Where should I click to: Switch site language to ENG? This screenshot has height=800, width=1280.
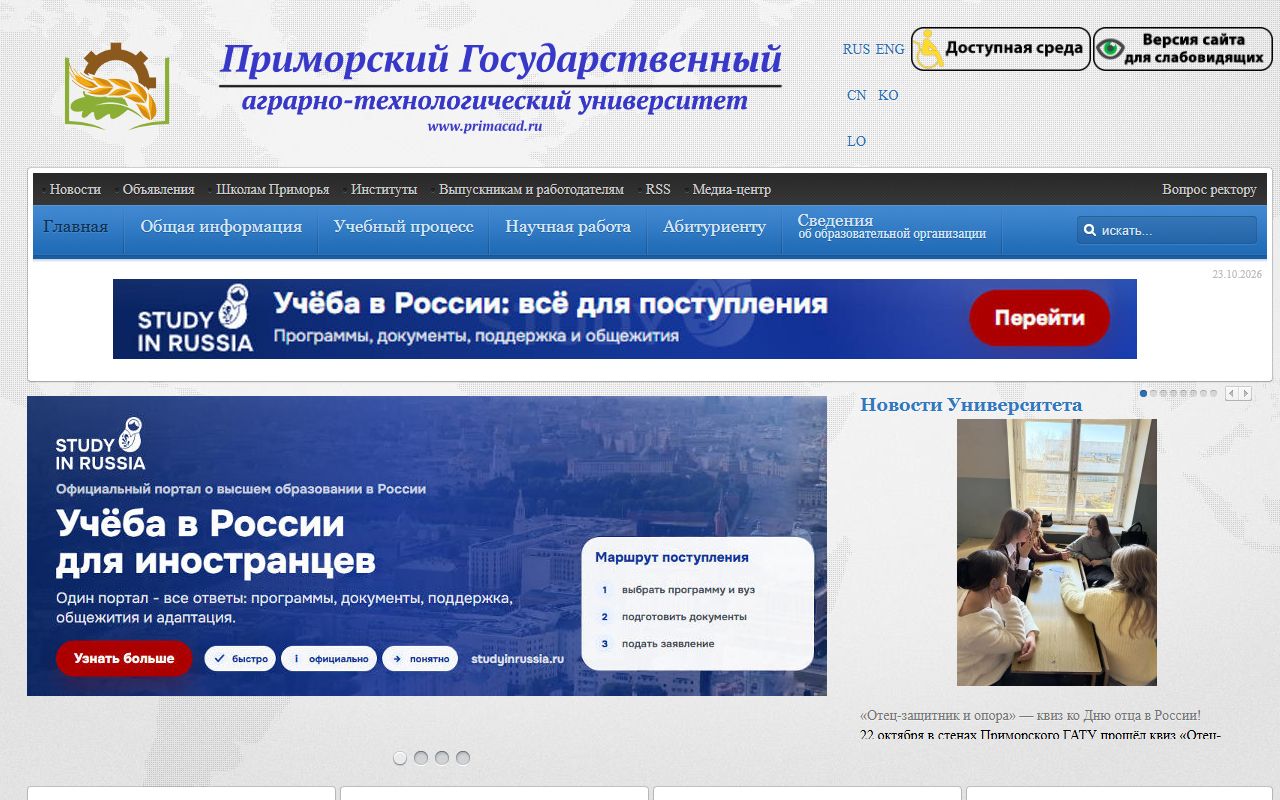point(890,49)
